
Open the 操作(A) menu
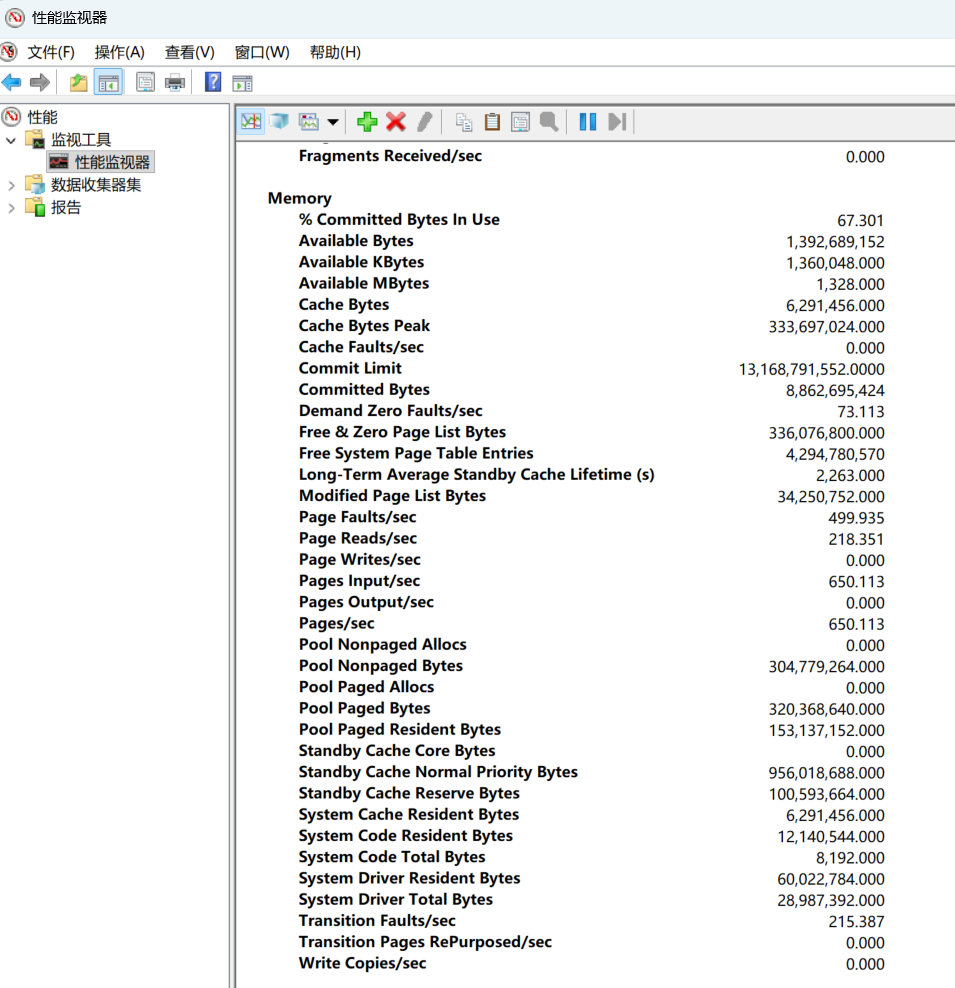(120, 52)
